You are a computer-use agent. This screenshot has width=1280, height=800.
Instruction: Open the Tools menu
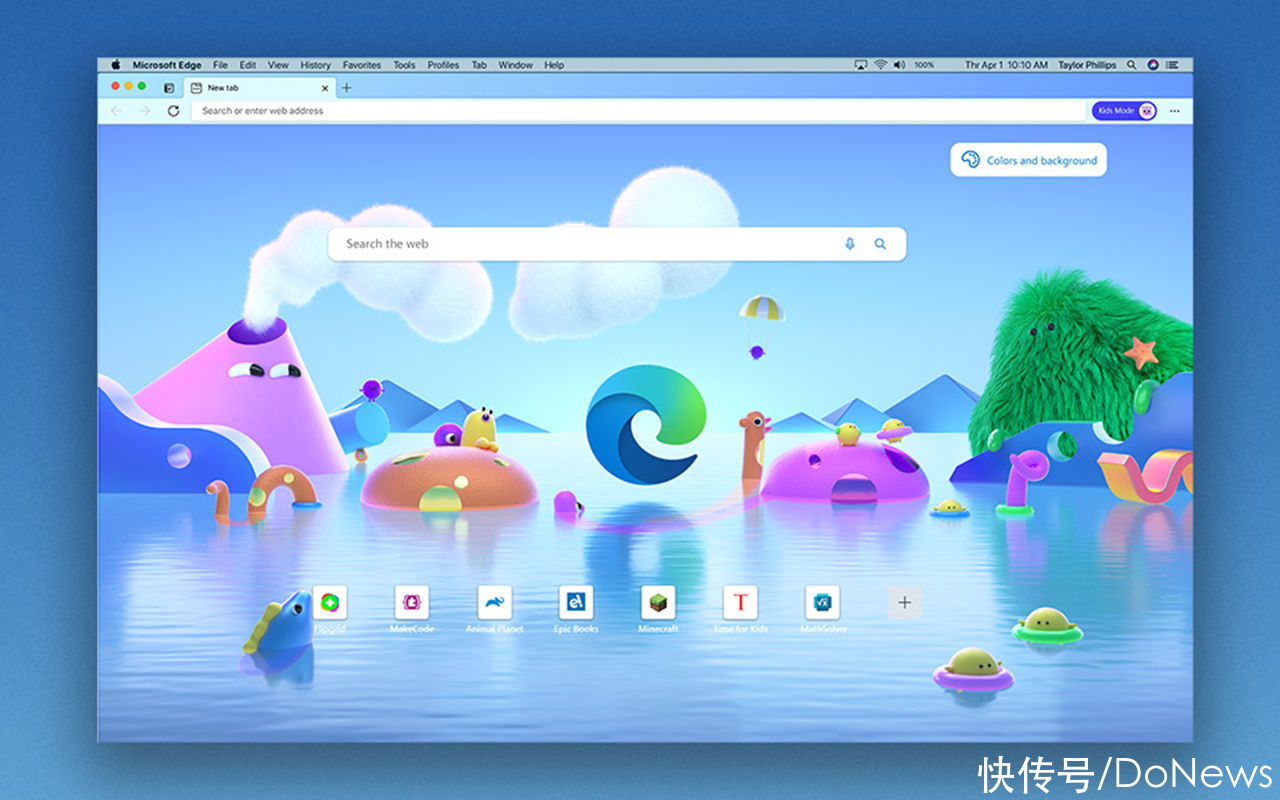[x=404, y=65]
